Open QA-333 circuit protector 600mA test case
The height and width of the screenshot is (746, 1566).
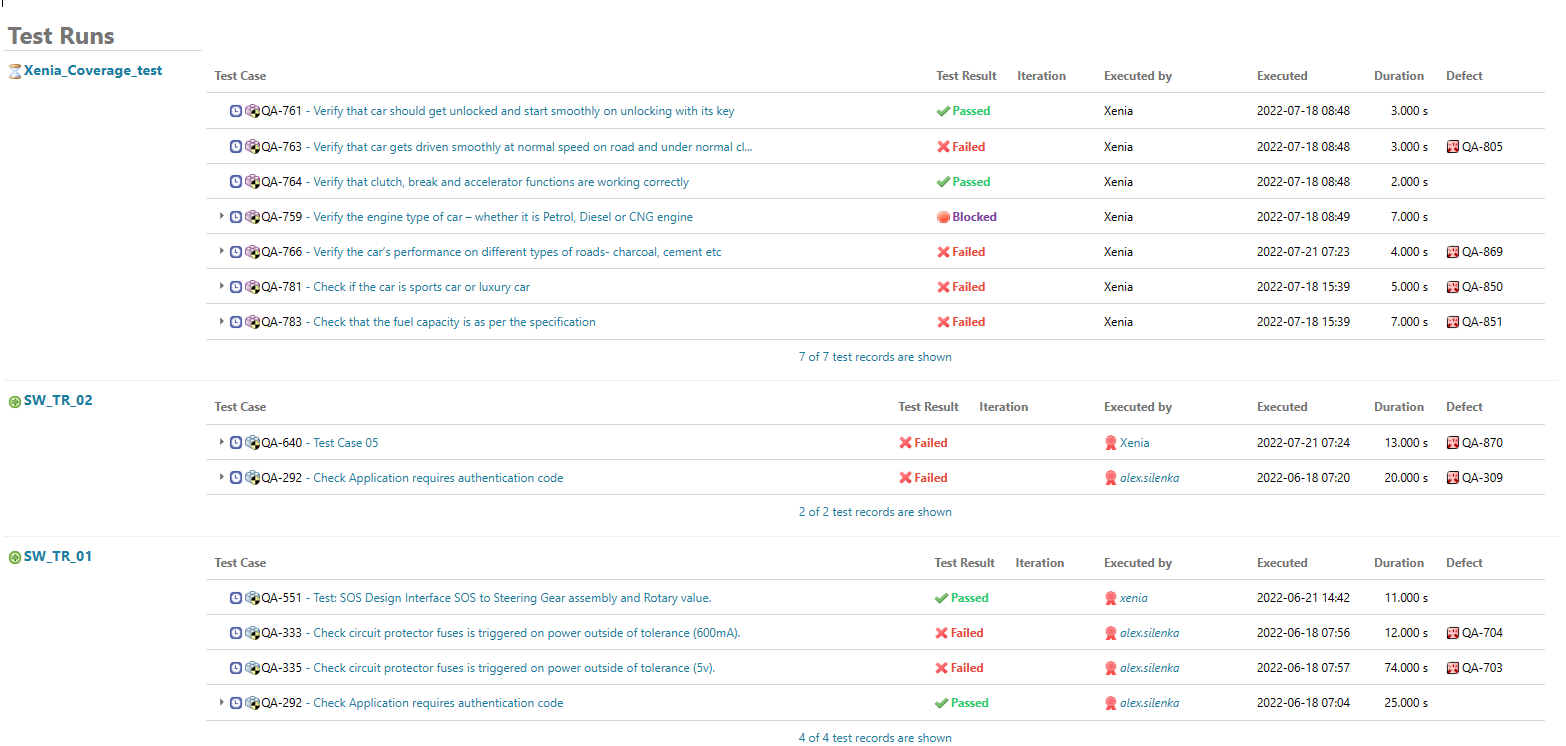pos(527,633)
